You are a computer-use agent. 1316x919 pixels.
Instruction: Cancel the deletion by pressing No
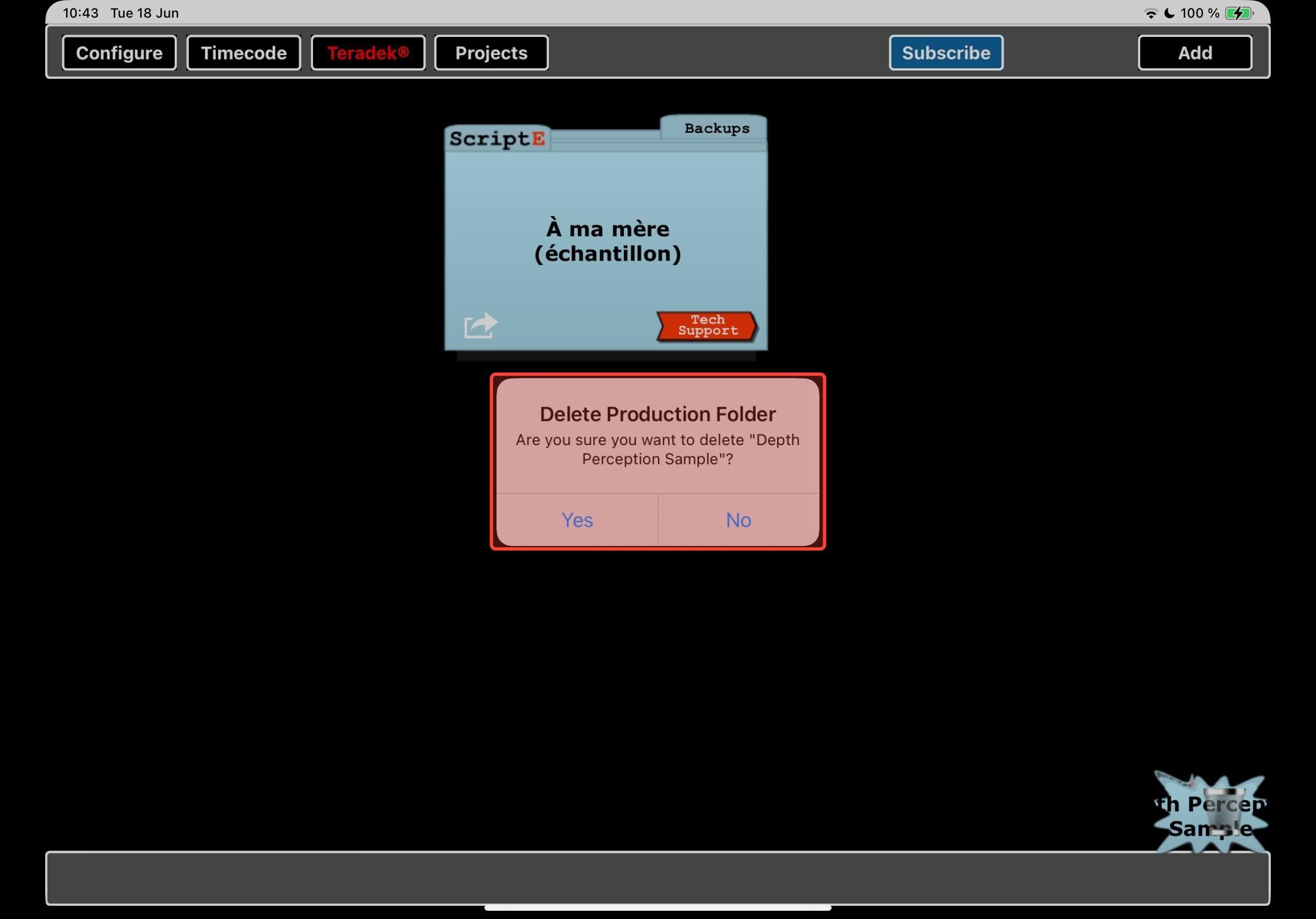[x=738, y=520]
